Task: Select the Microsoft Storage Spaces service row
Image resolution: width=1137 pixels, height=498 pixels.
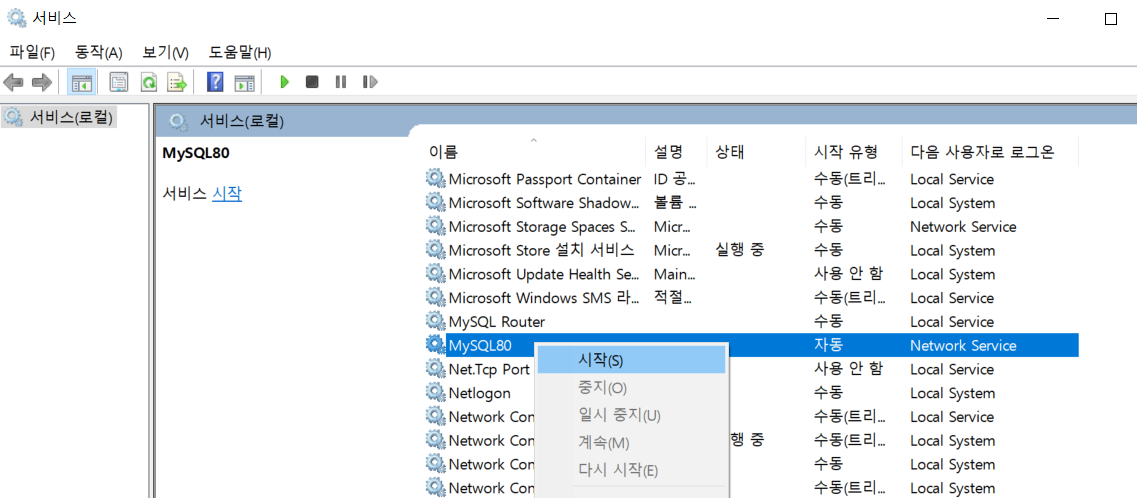Action: click(x=751, y=227)
